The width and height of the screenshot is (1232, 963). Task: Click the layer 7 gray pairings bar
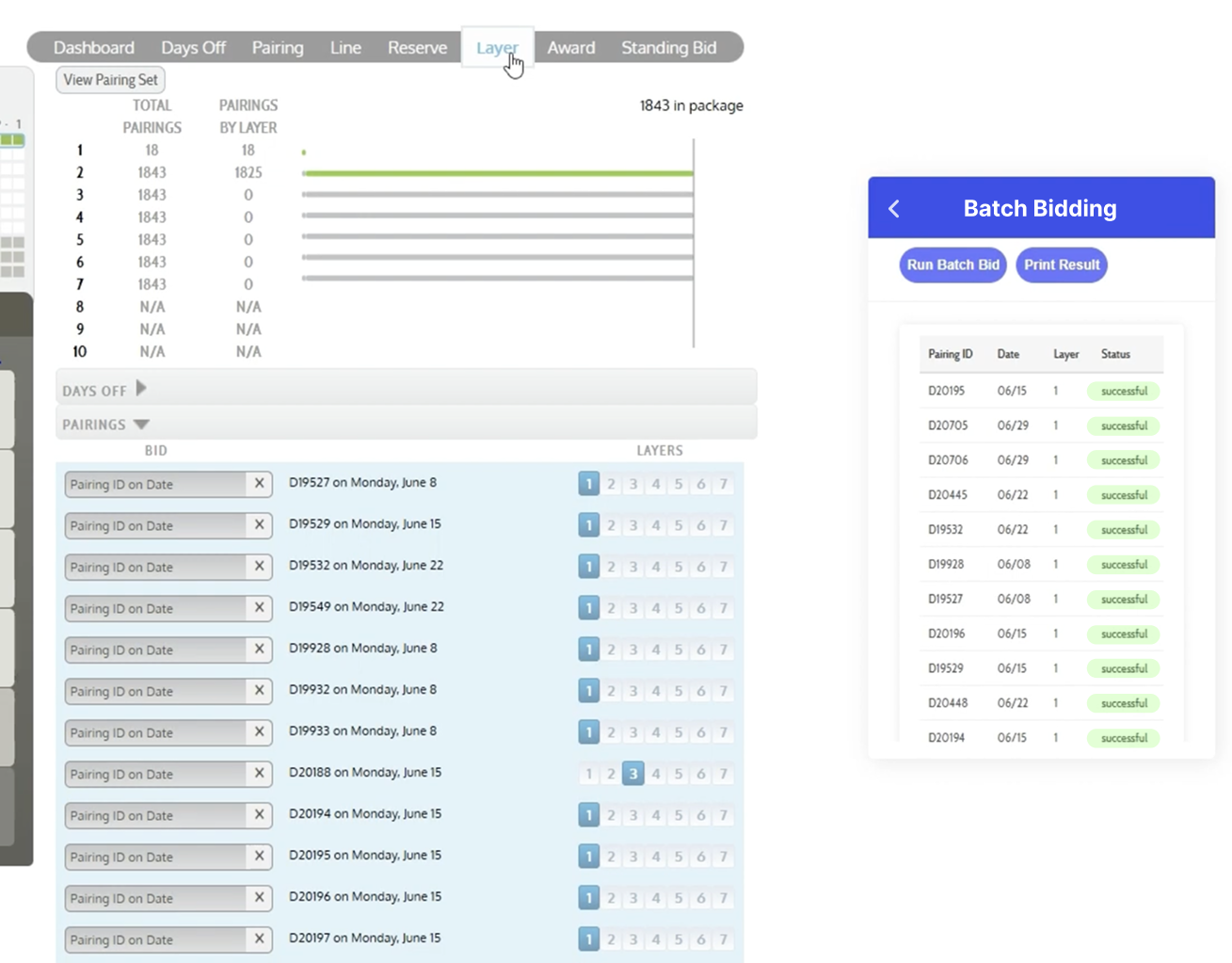tap(498, 279)
